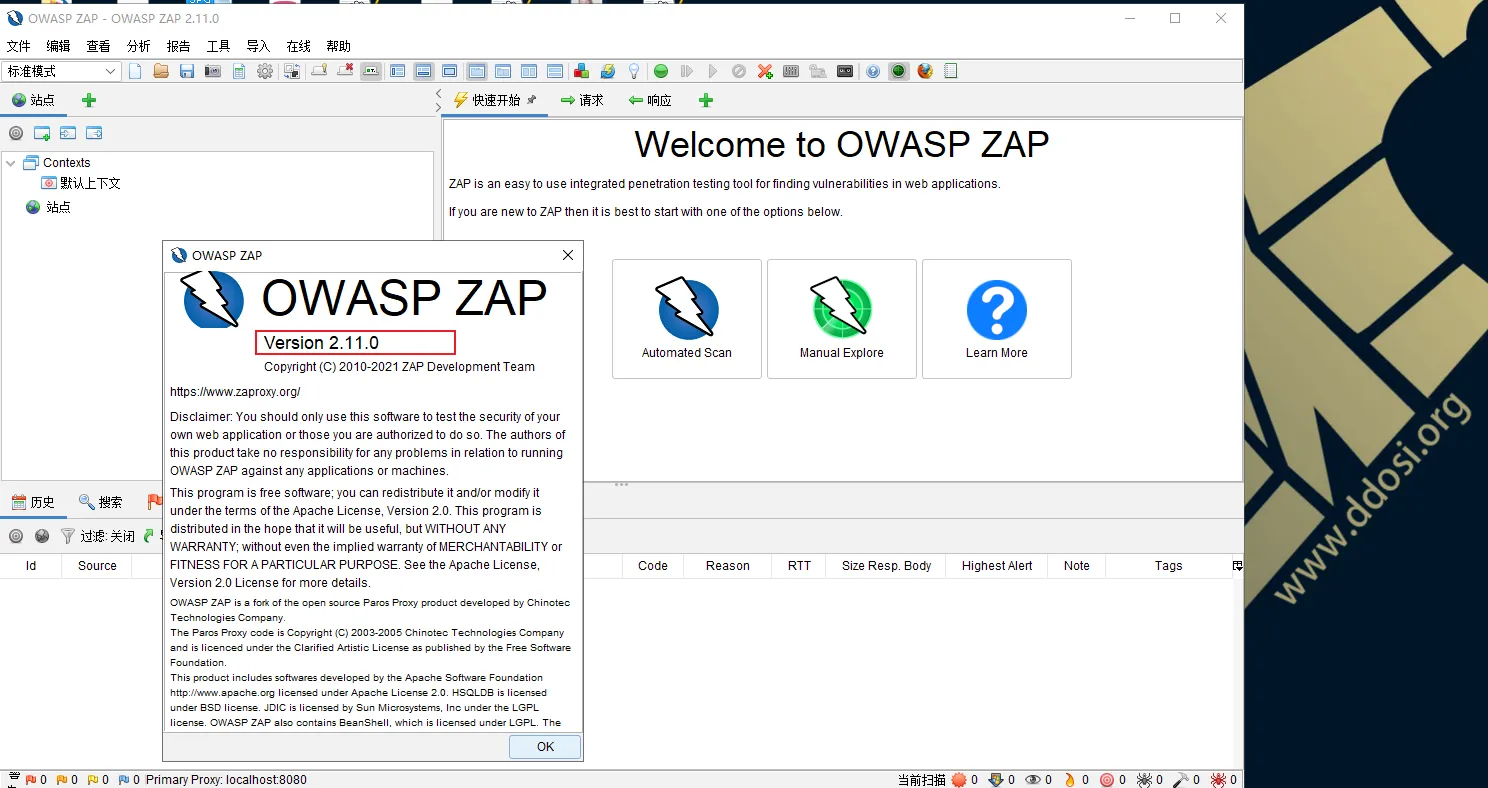Click the light bulb toolbar icon
The image size is (1488, 788).
tap(633, 71)
